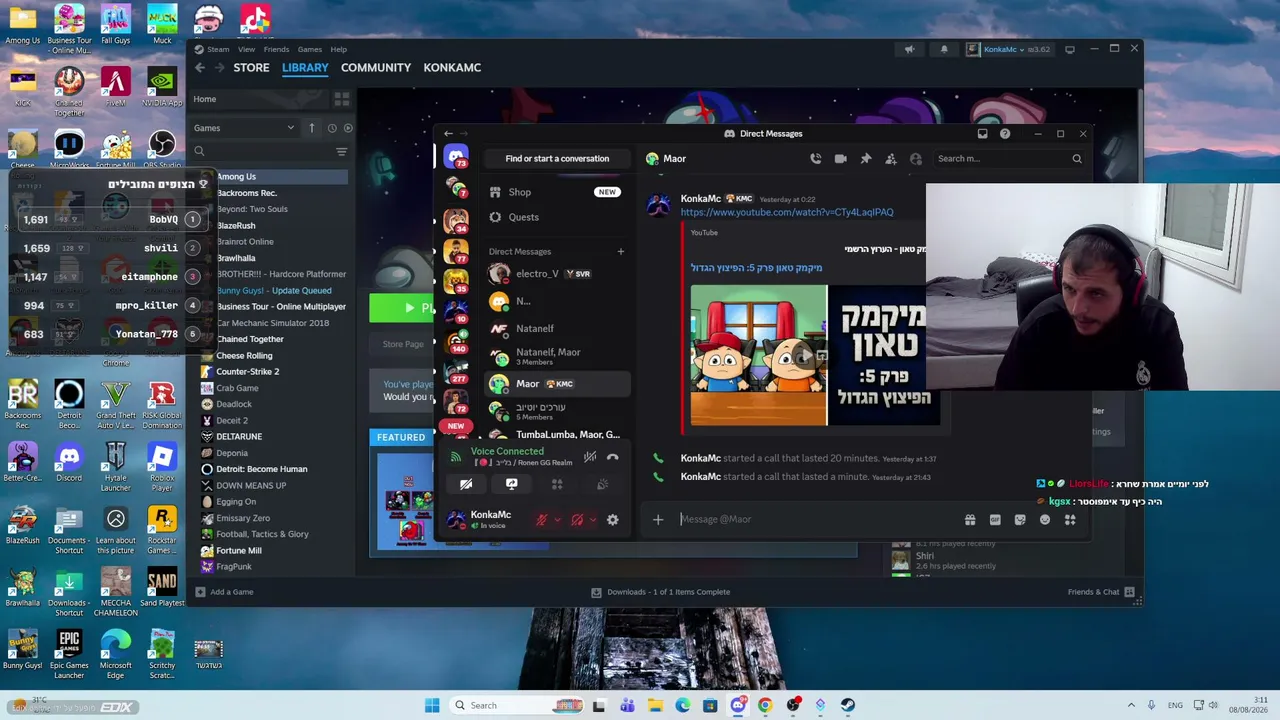Send a gift in Discord chat

(x=970, y=519)
